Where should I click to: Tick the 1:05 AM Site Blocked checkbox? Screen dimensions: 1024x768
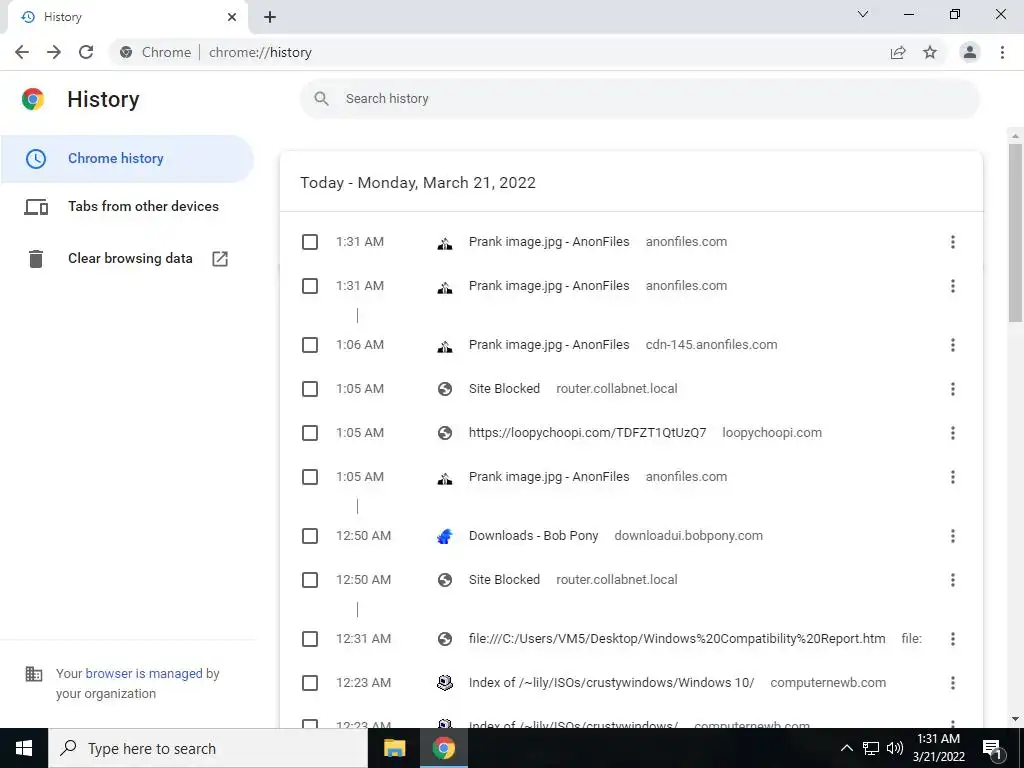click(310, 389)
